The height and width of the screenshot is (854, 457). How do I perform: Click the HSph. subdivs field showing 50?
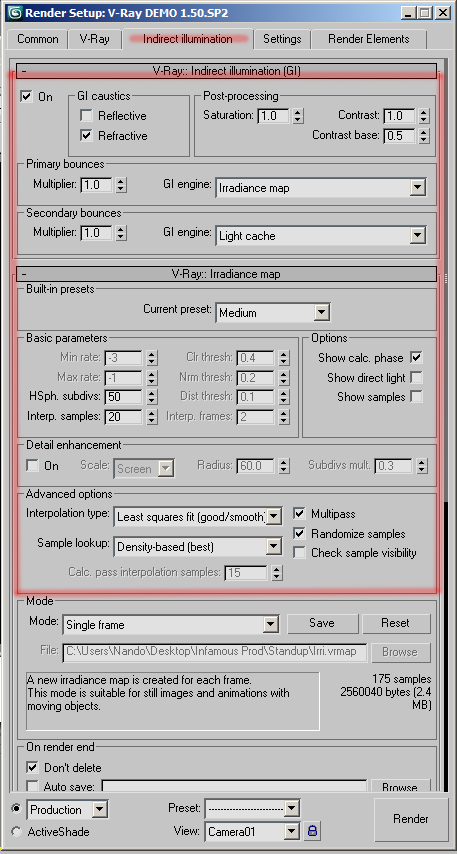pos(124,396)
